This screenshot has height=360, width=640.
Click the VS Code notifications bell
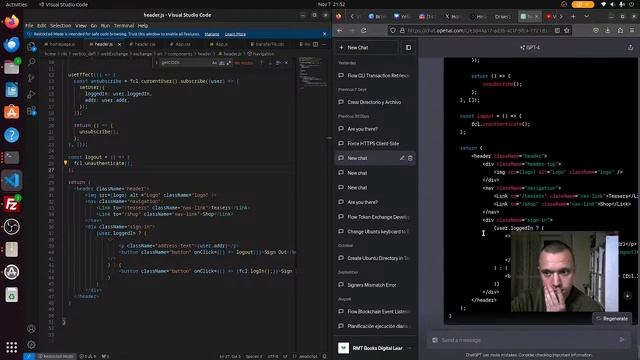coord(324,356)
